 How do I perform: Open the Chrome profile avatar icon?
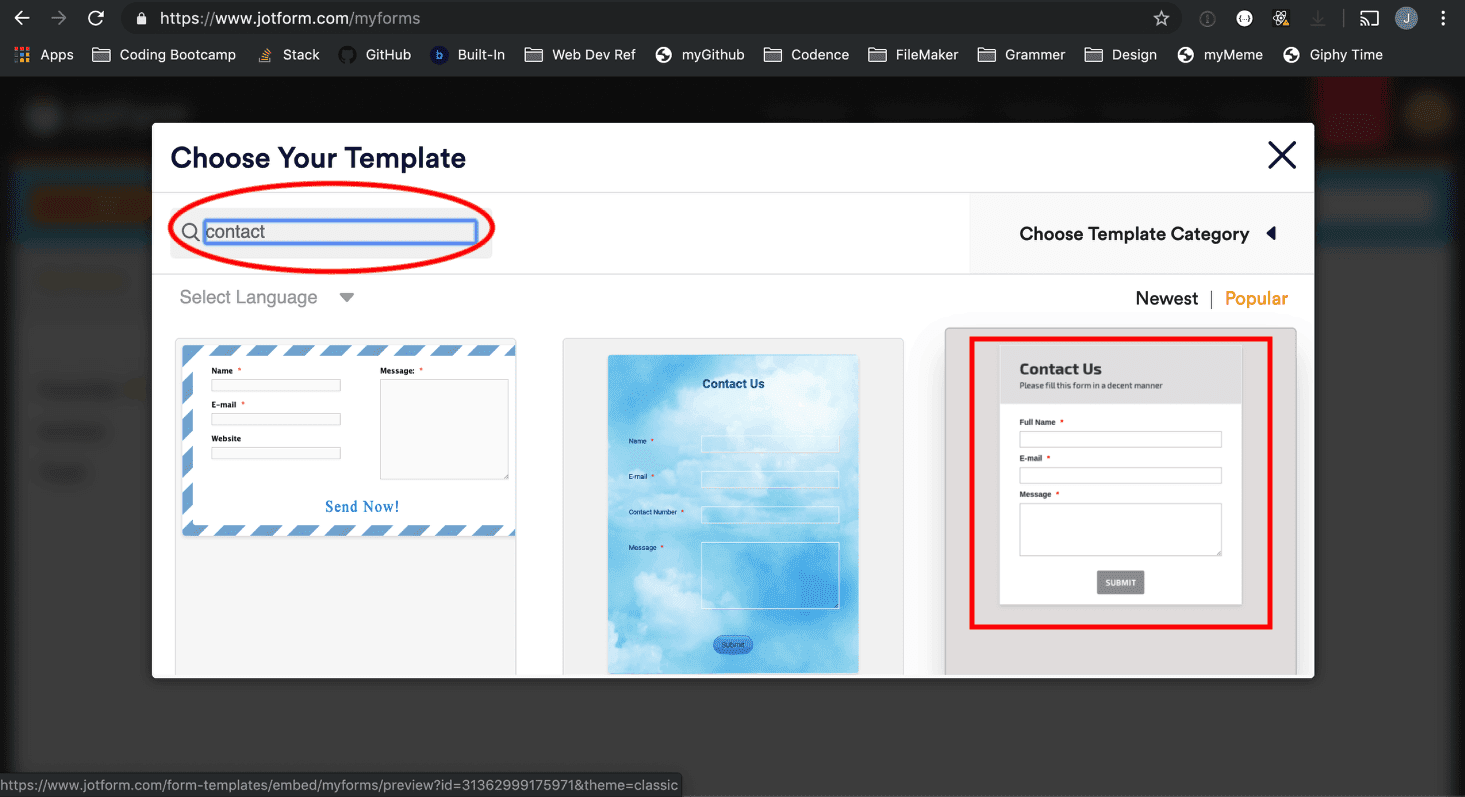[x=1406, y=18]
